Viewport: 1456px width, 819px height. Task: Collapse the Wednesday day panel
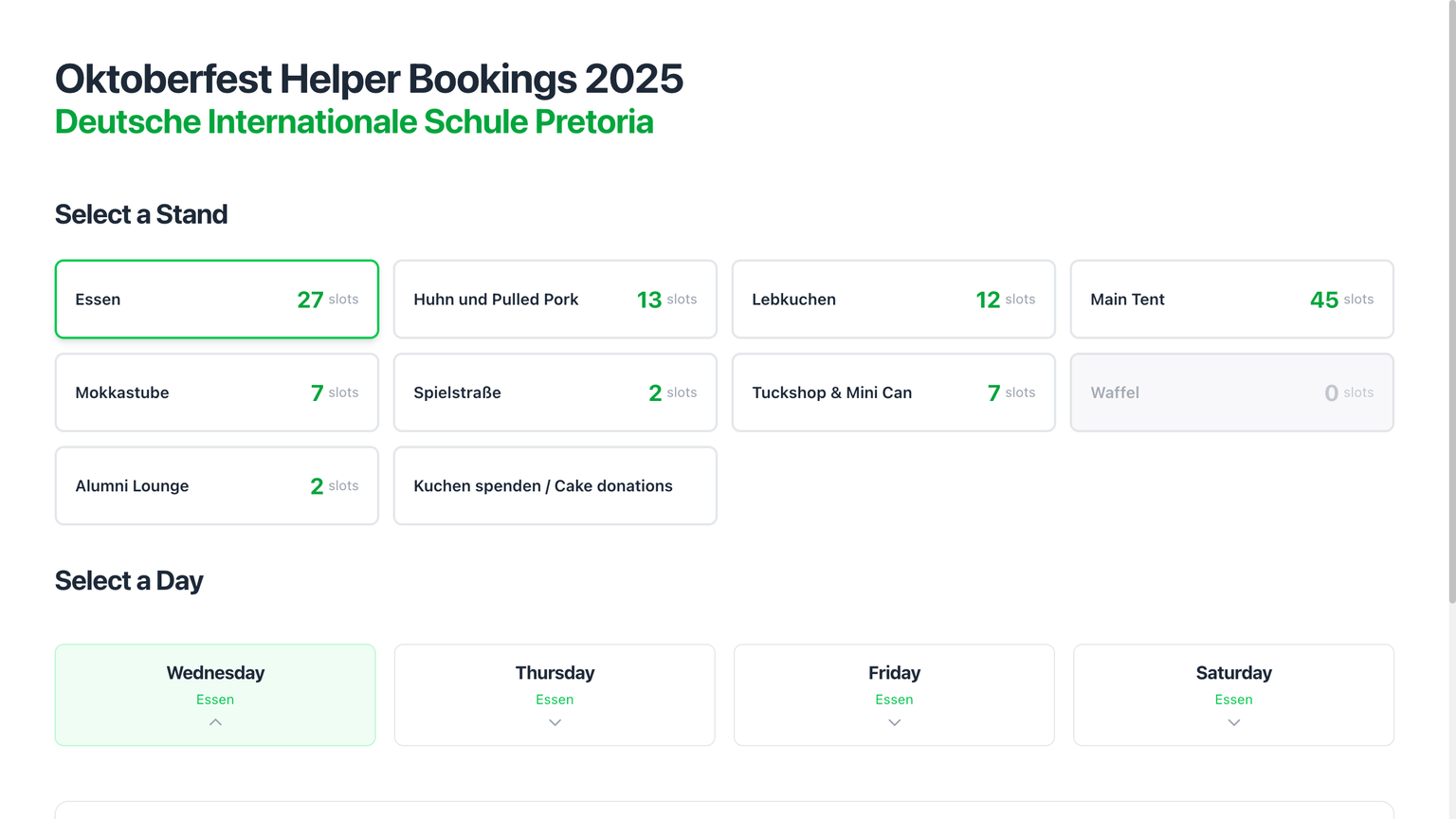tap(215, 721)
